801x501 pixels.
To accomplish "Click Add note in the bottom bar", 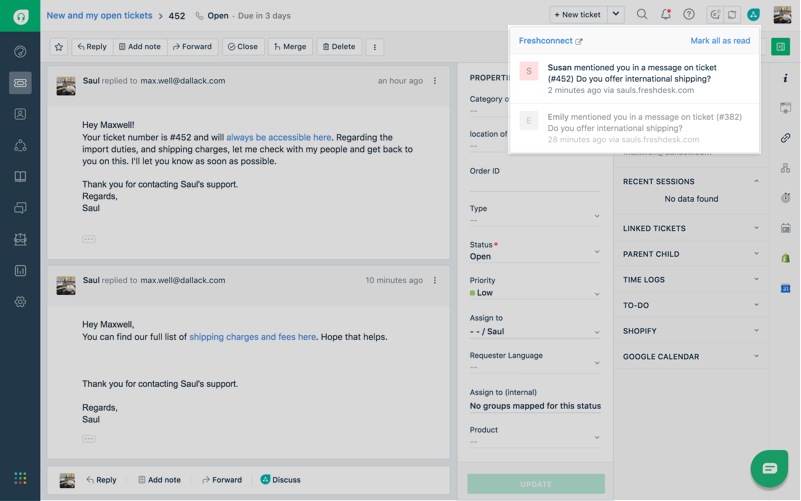I will click(x=159, y=480).
